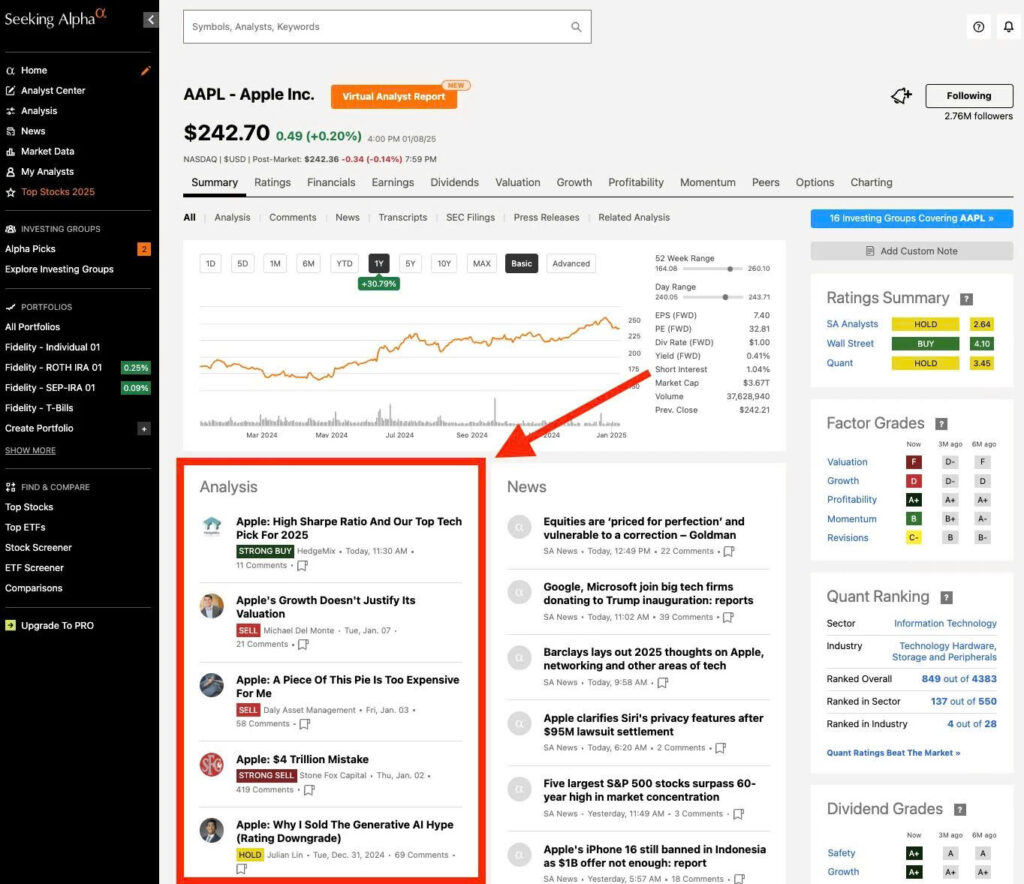Open the Peers tab
This screenshot has width=1024, height=884.
coord(765,183)
